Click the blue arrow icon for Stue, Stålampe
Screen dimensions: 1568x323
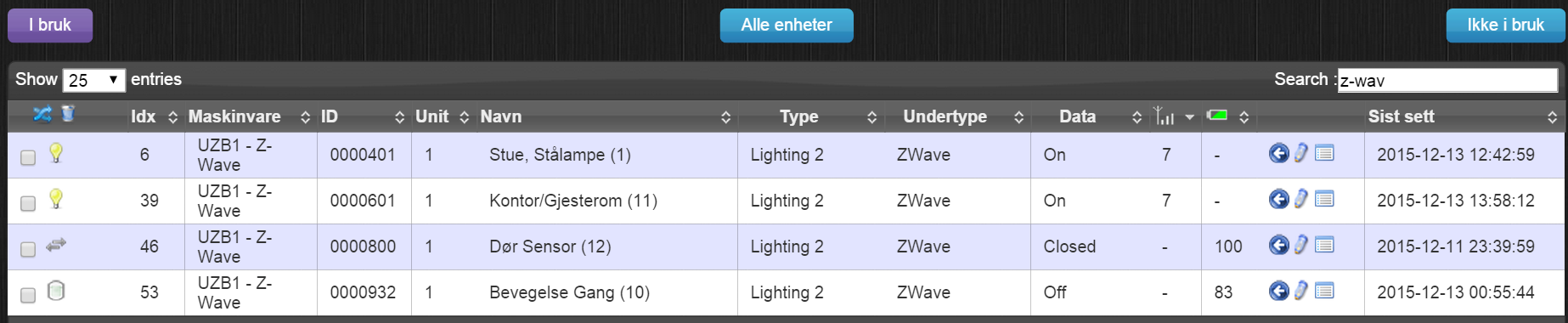pyautogui.click(x=1278, y=153)
